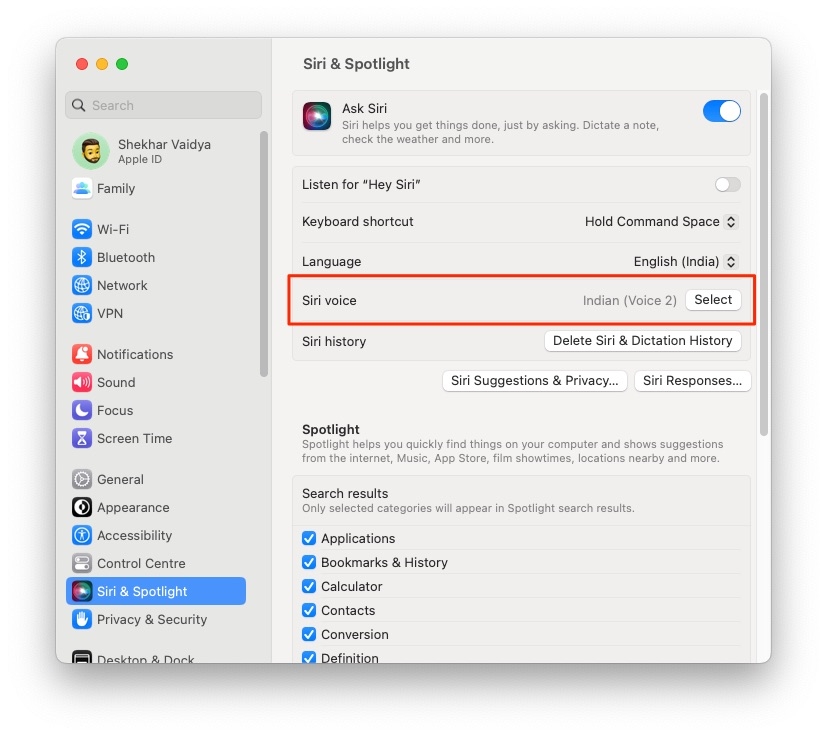The height and width of the screenshot is (737, 827).
Task: Open Screen Time settings
Action: [x=156, y=438]
